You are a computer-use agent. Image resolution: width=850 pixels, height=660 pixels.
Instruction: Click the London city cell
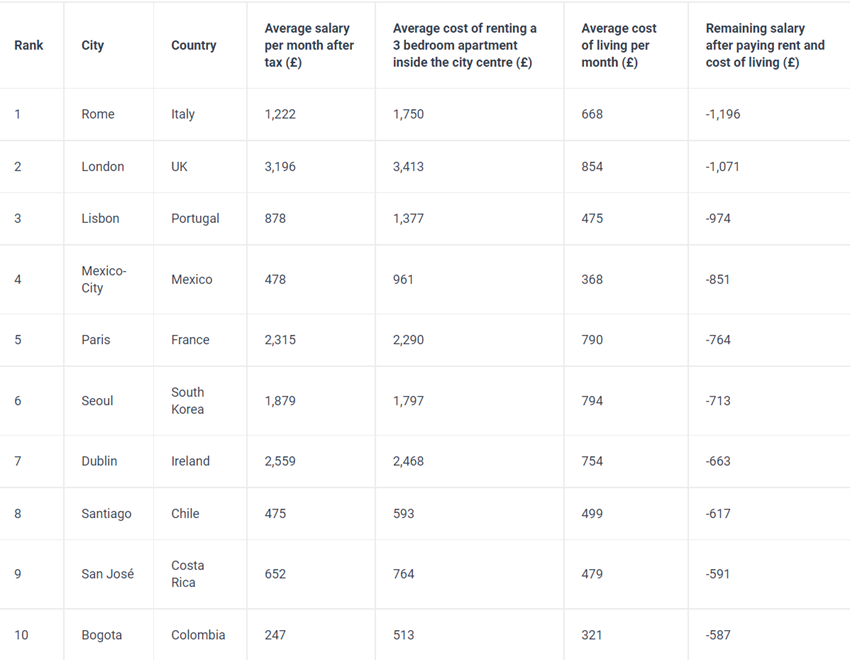click(x=103, y=167)
